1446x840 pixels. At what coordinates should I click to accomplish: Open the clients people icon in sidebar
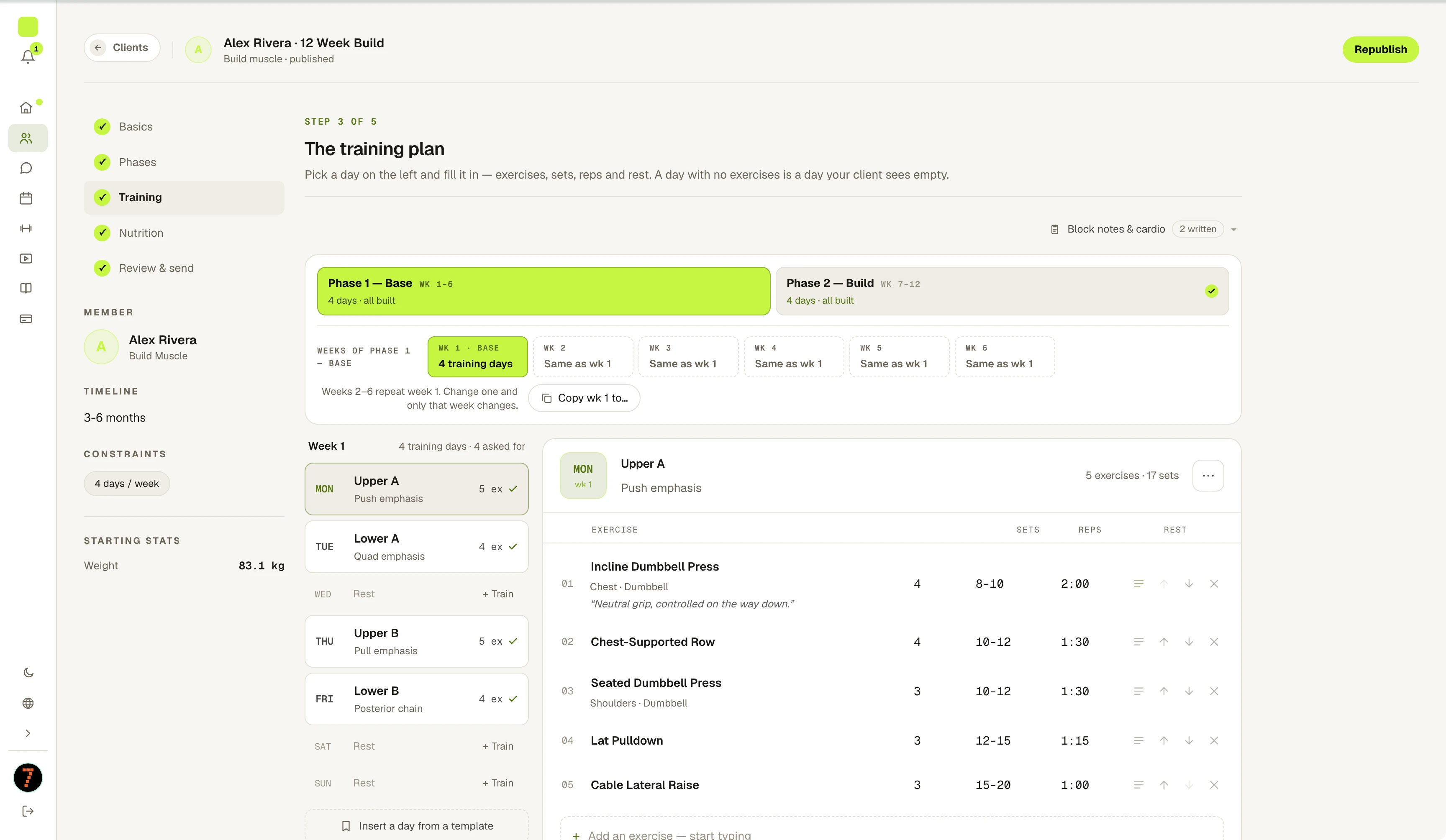pyautogui.click(x=26, y=138)
